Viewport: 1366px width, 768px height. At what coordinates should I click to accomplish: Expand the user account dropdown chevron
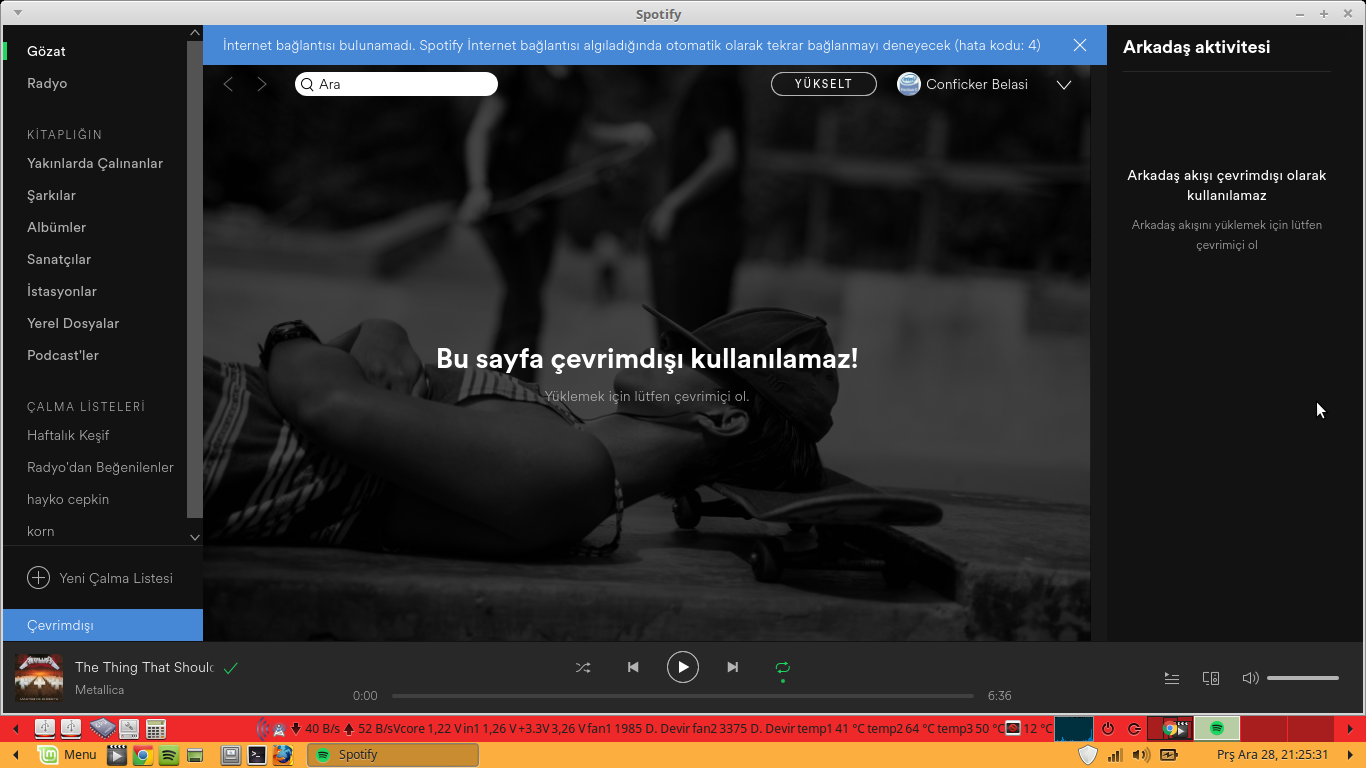tap(1064, 85)
